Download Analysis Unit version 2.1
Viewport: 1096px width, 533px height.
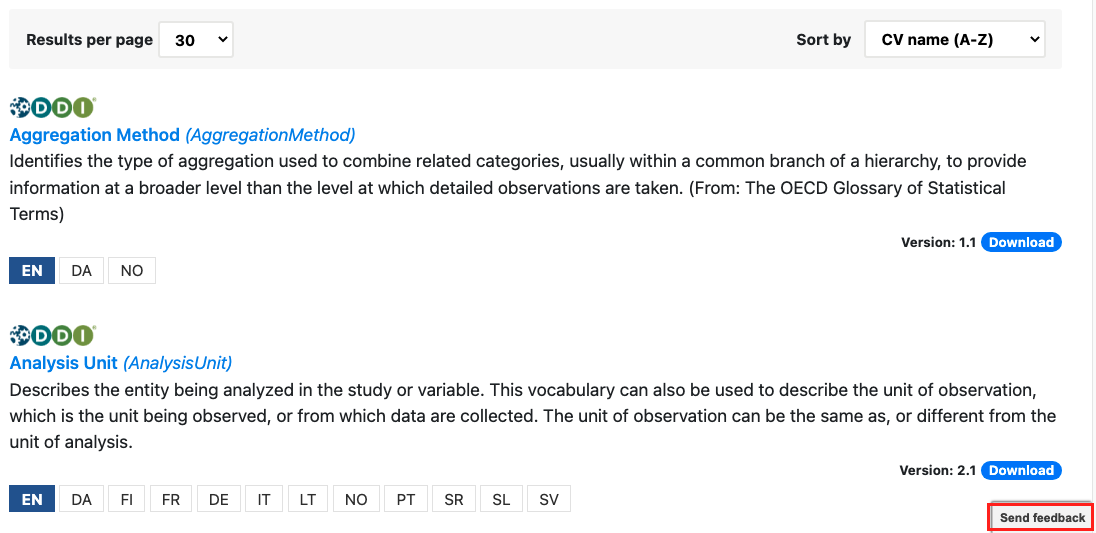click(1021, 471)
